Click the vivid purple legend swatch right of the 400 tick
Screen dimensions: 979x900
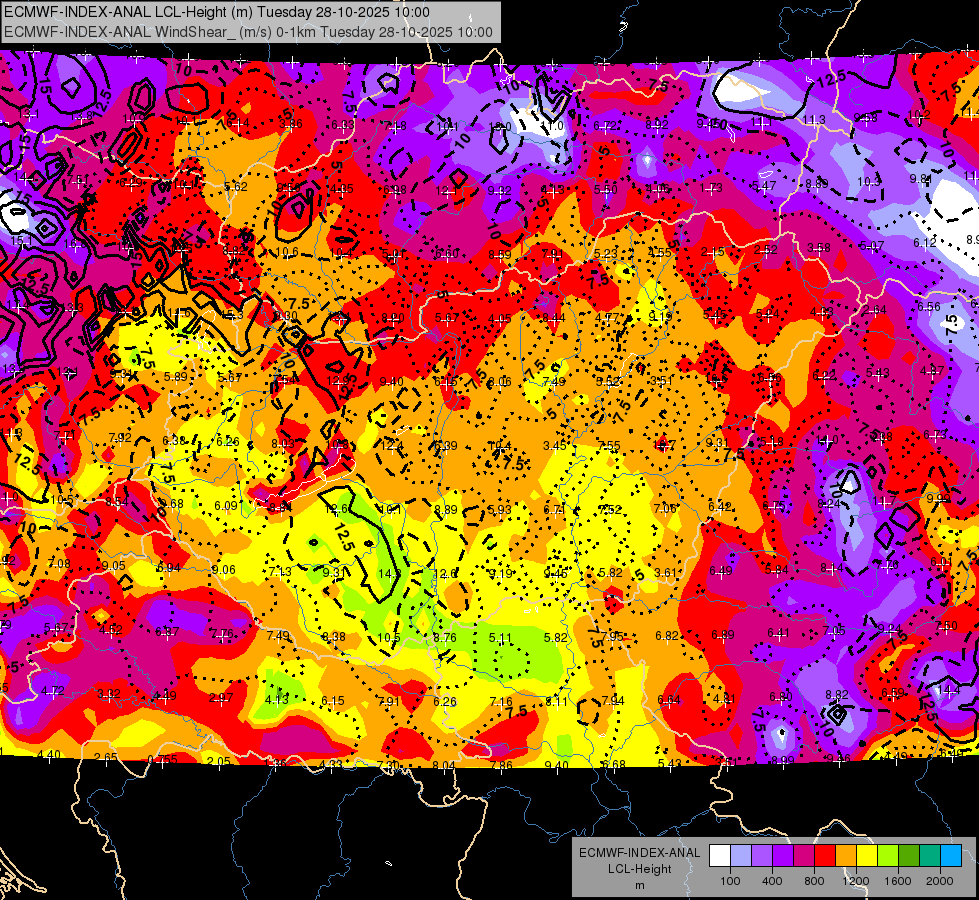tap(783, 856)
